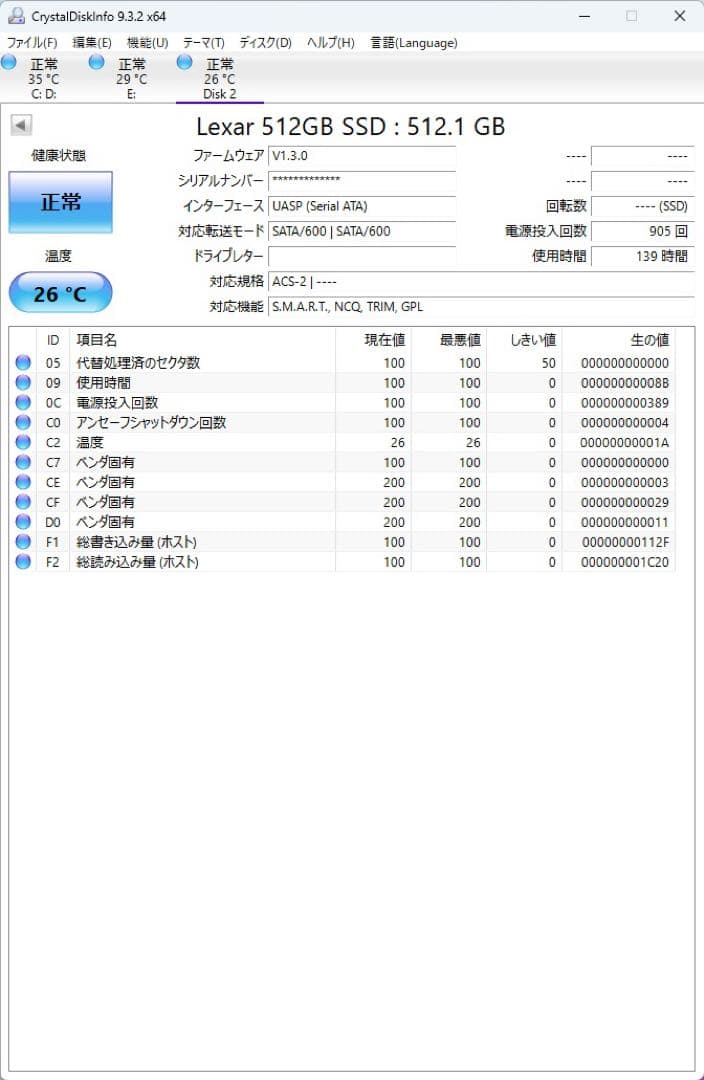
Task: Click the previous disk arrow button
Action: point(21,125)
